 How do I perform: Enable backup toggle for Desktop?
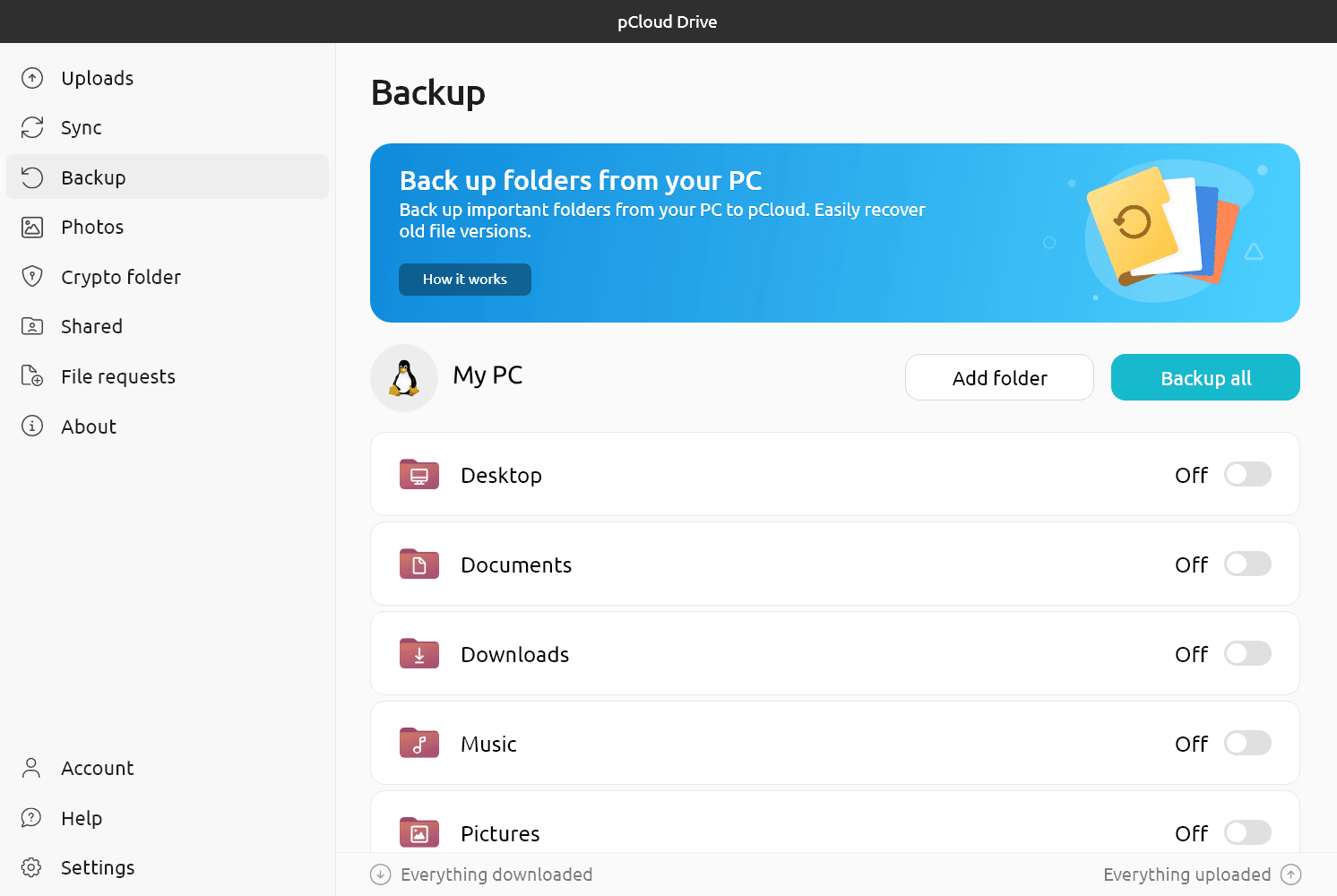pos(1247,474)
